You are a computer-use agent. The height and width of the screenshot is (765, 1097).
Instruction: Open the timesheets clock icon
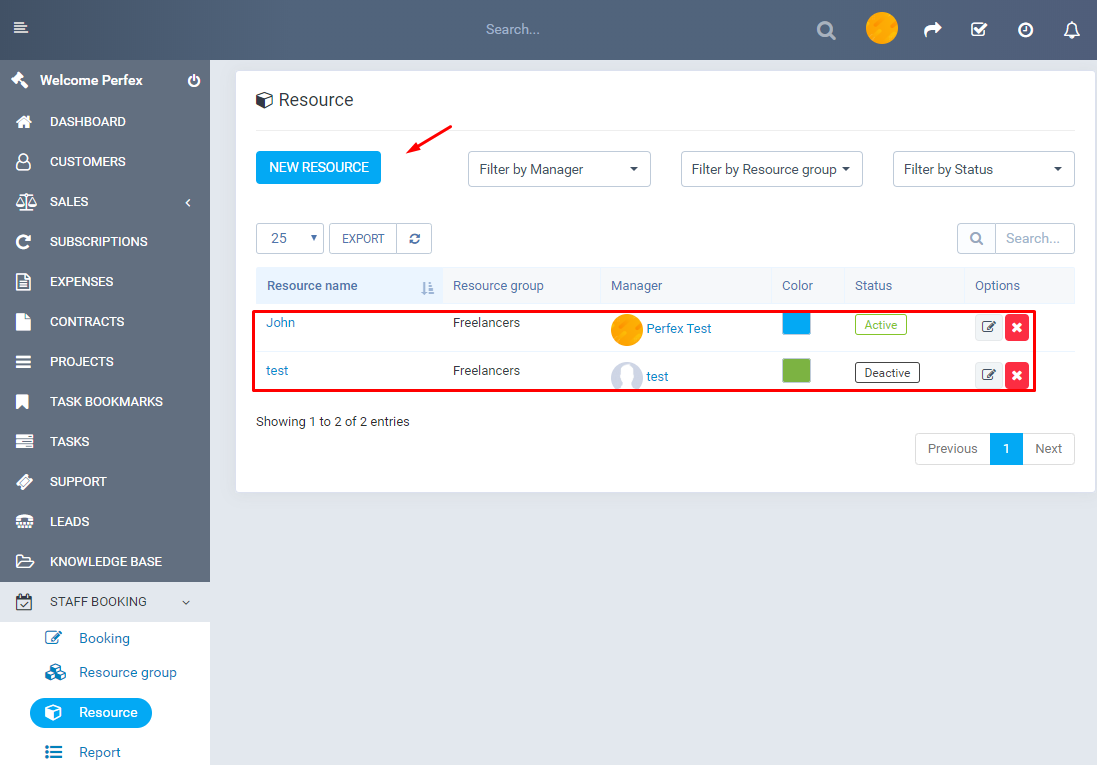1025,30
